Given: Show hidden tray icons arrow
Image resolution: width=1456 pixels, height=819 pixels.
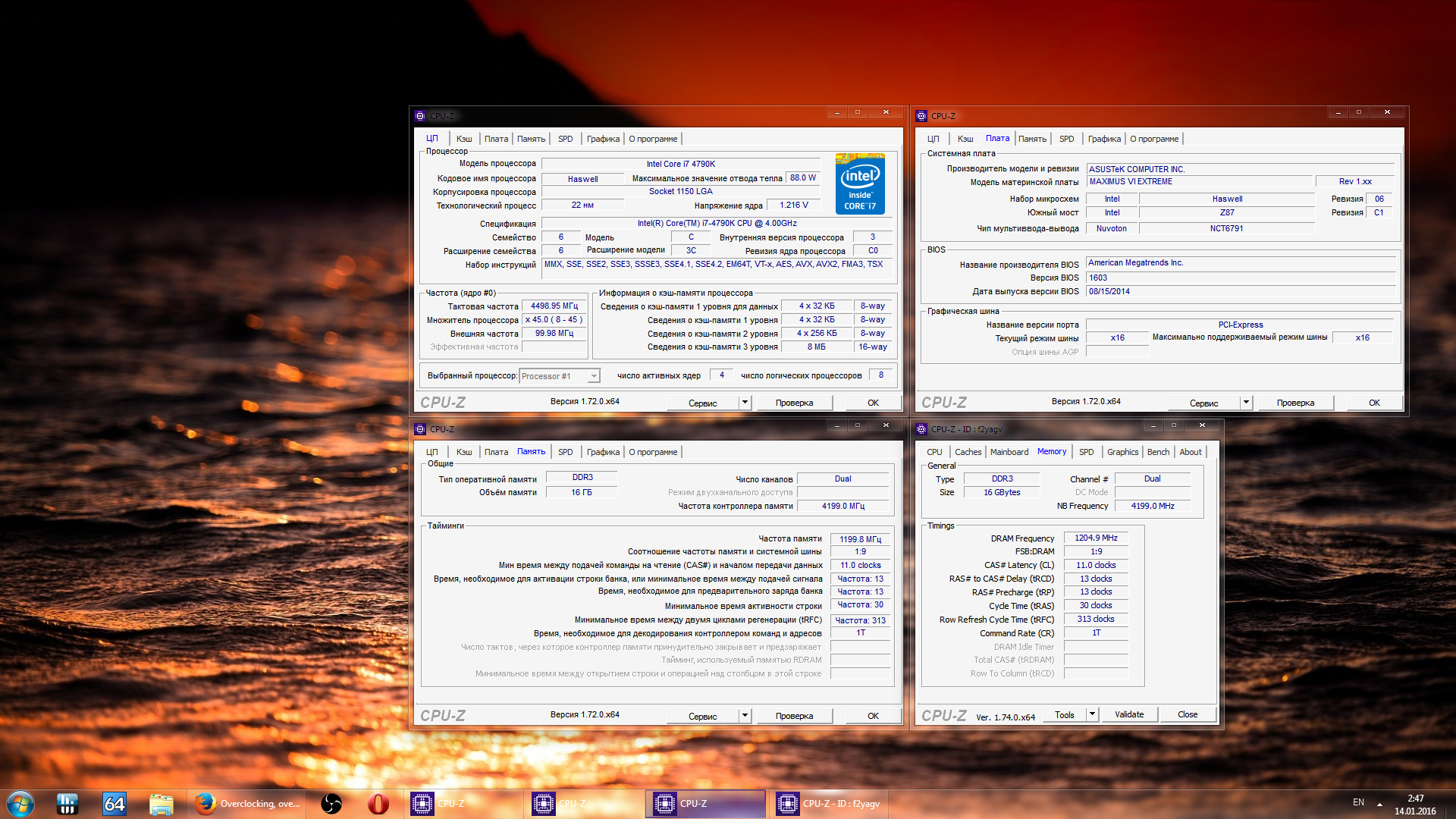Looking at the screenshot, I should 1379,804.
